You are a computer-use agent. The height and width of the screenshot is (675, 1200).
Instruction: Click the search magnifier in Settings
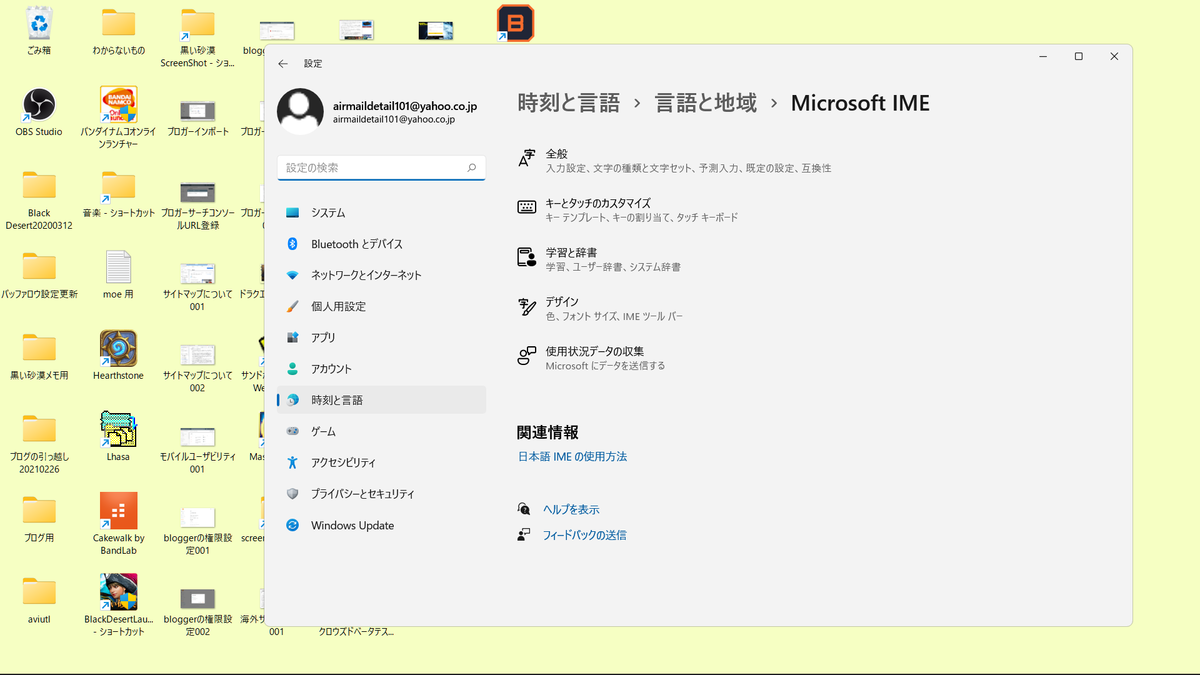472,168
